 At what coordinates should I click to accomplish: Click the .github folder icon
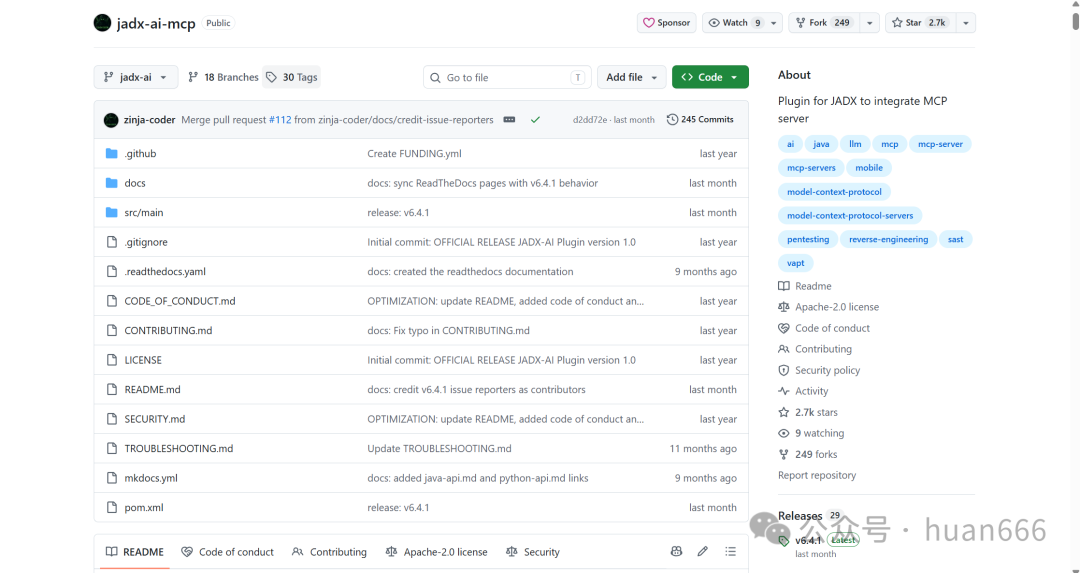point(112,153)
